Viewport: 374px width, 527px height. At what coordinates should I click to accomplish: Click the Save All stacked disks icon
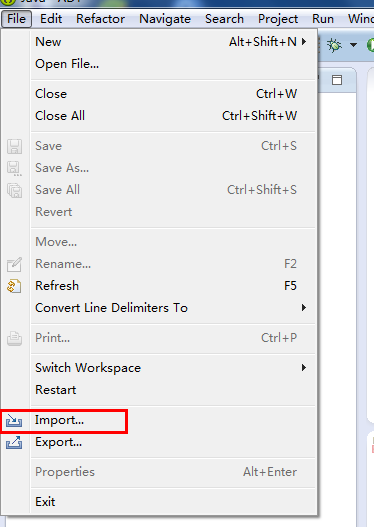tap(14, 190)
